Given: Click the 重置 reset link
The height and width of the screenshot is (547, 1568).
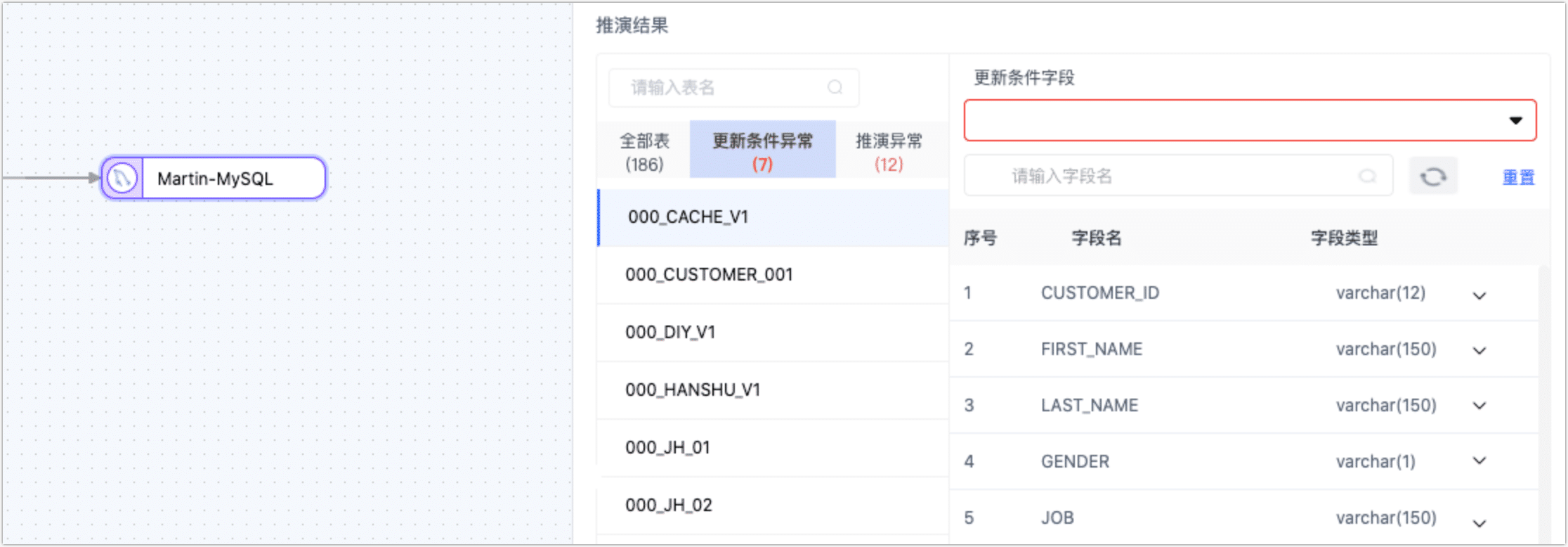Looking at the screenshot, I should pyautogui.click(x=1518, y=177).
